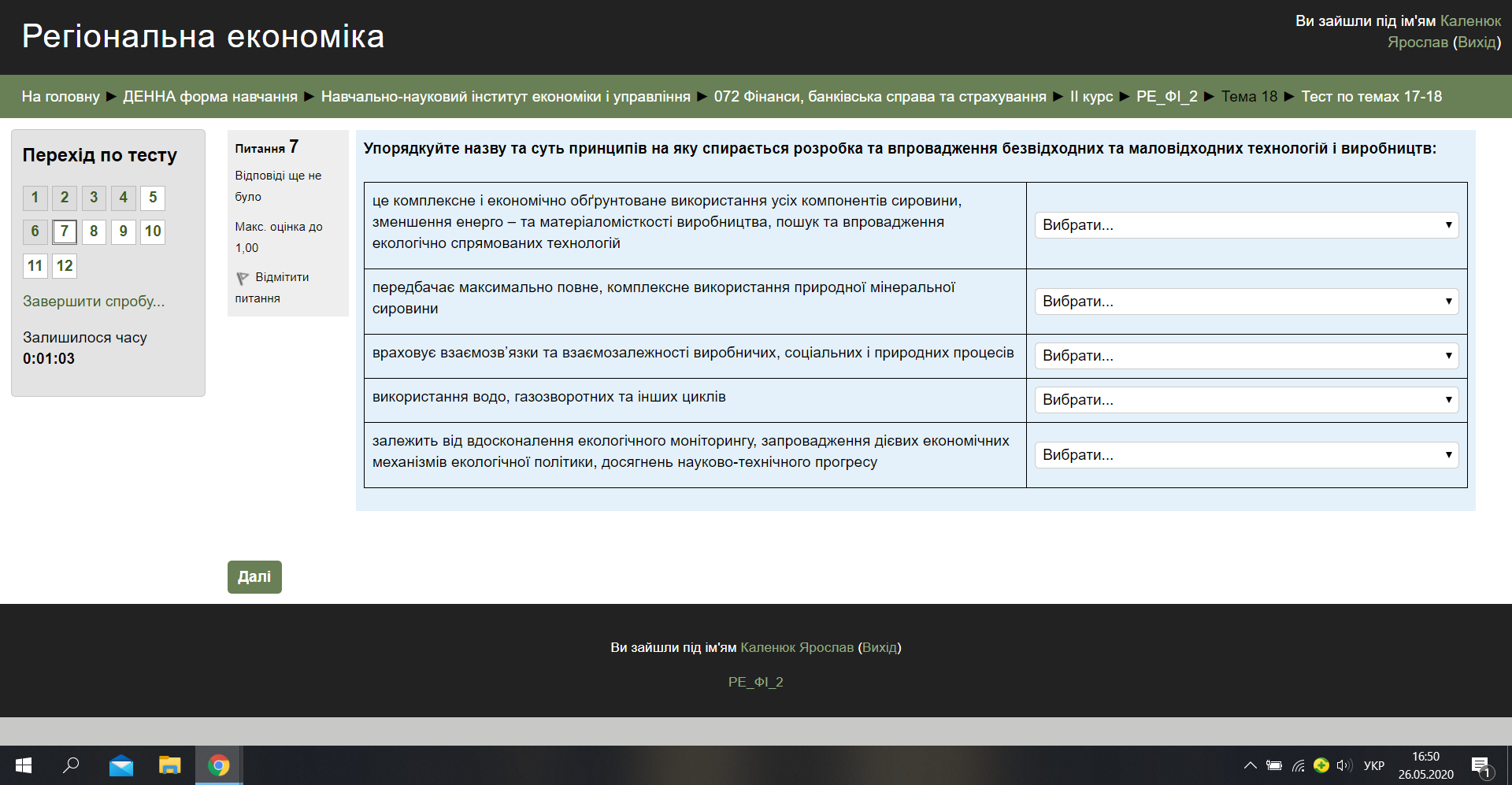Open the last 'Вибрати...' dropdown about екологічного моніторингу
Screen dimensions: 1512x785
click(x=1245, y=454)
